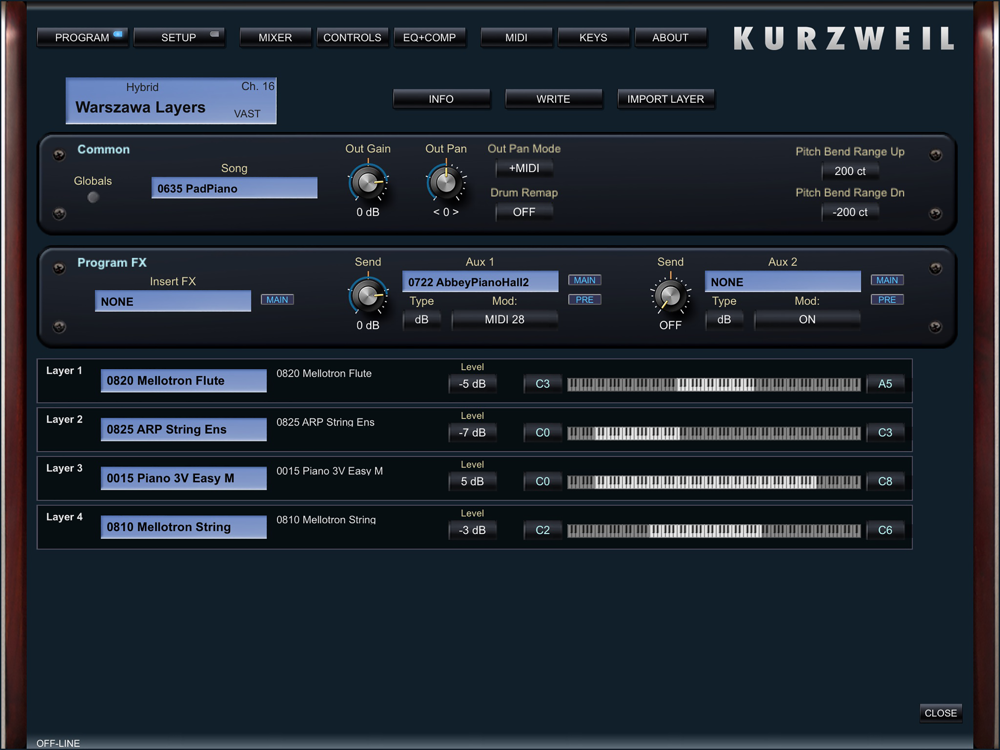Change Aux 2 Type dB
Image resolution: width=1000 pixels, height=750 pixels.
coord(724,320)
